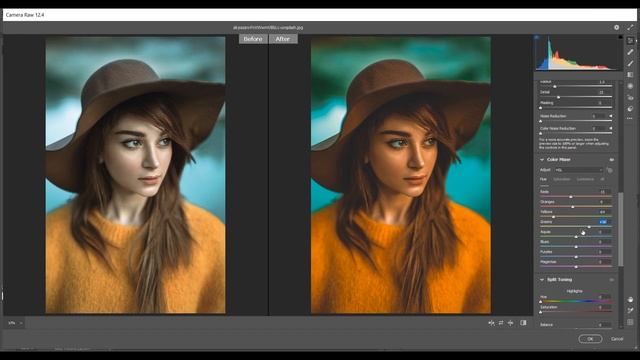The height and width of the screenshot is (360, 640).
Task: Click the Blues hue slider
Action: 576,247
